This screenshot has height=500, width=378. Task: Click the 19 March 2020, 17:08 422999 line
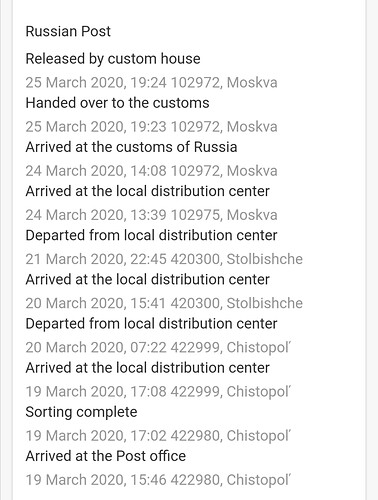click(158, 392)
